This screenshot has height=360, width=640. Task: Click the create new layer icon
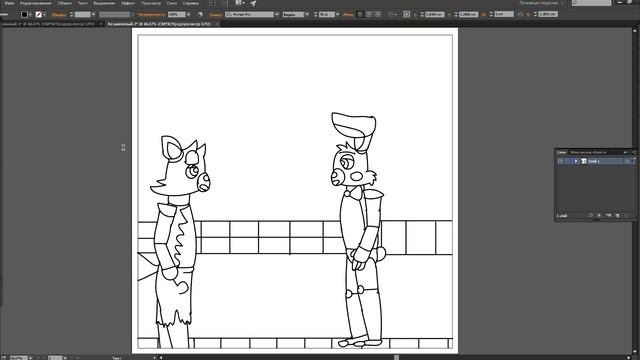[x=617, y=216]
